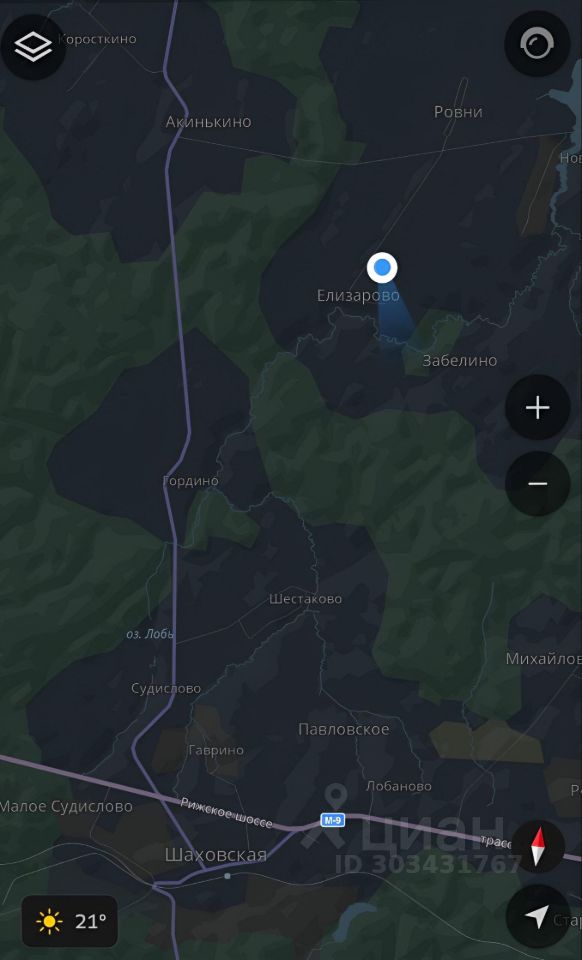Image resolution: width=582 pixels, height=960 pixels.
Task: Open the weather widget showing 21°
Action: 70,921
